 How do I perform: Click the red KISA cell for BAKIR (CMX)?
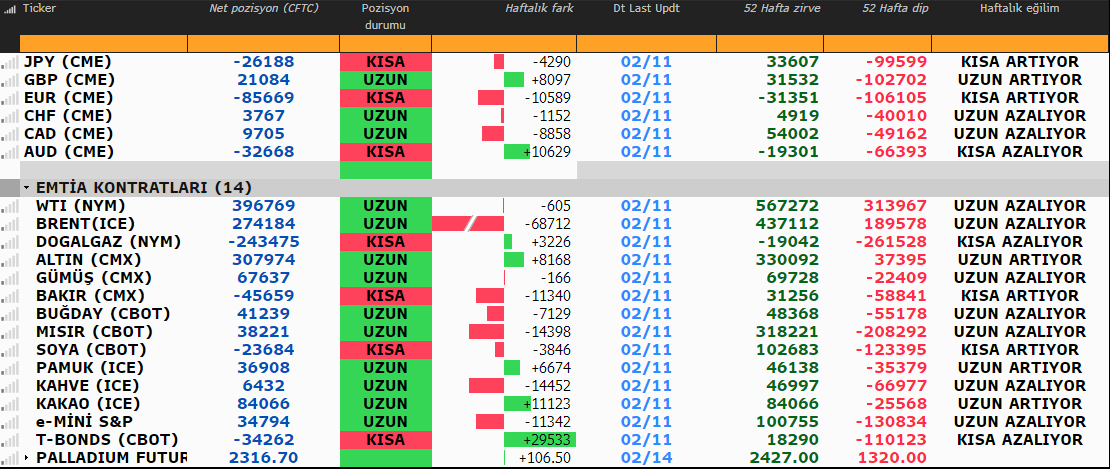pos(385,296)
